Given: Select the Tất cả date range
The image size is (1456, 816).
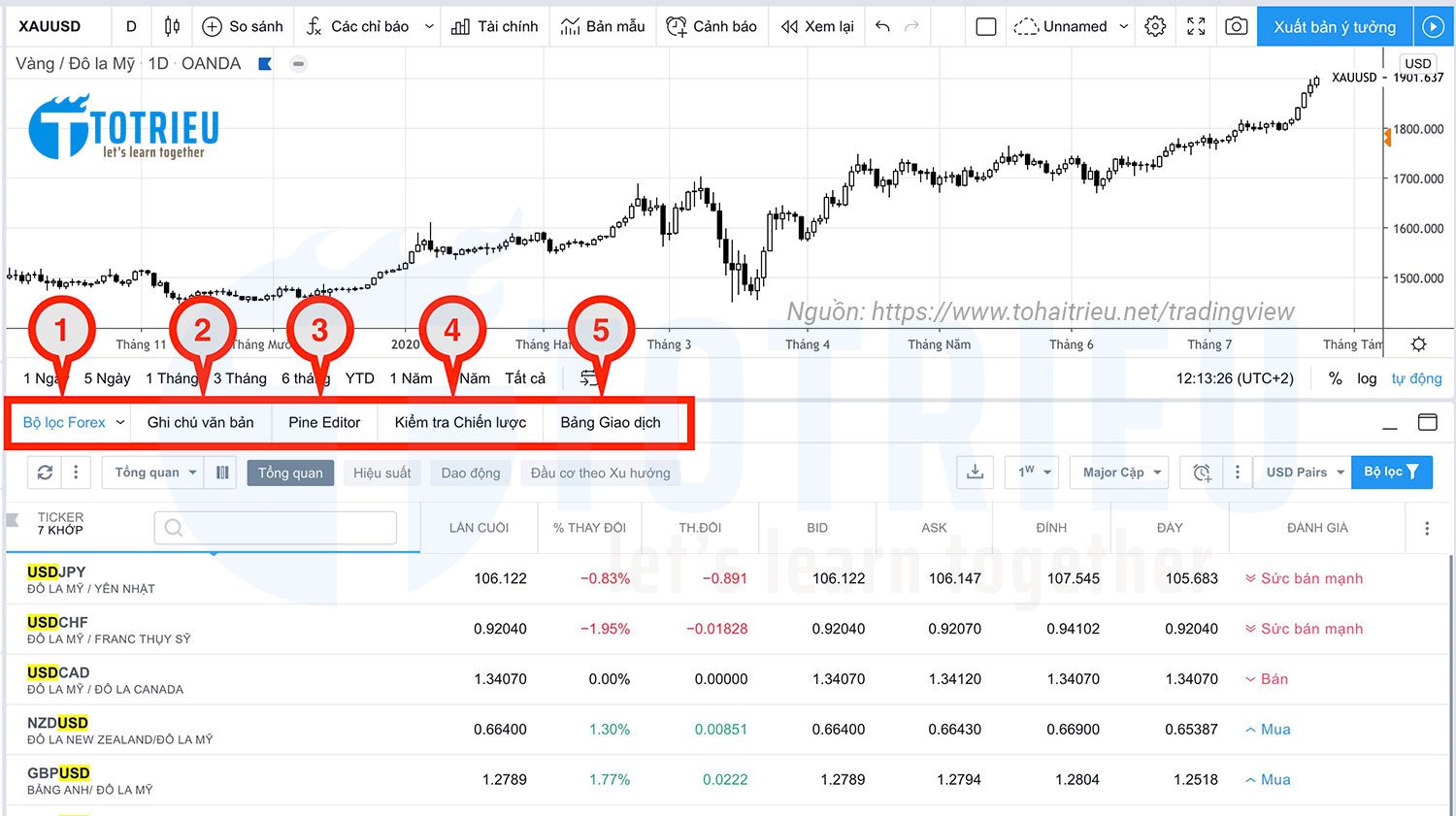Looking at the screenshot, I should (525, 378).
